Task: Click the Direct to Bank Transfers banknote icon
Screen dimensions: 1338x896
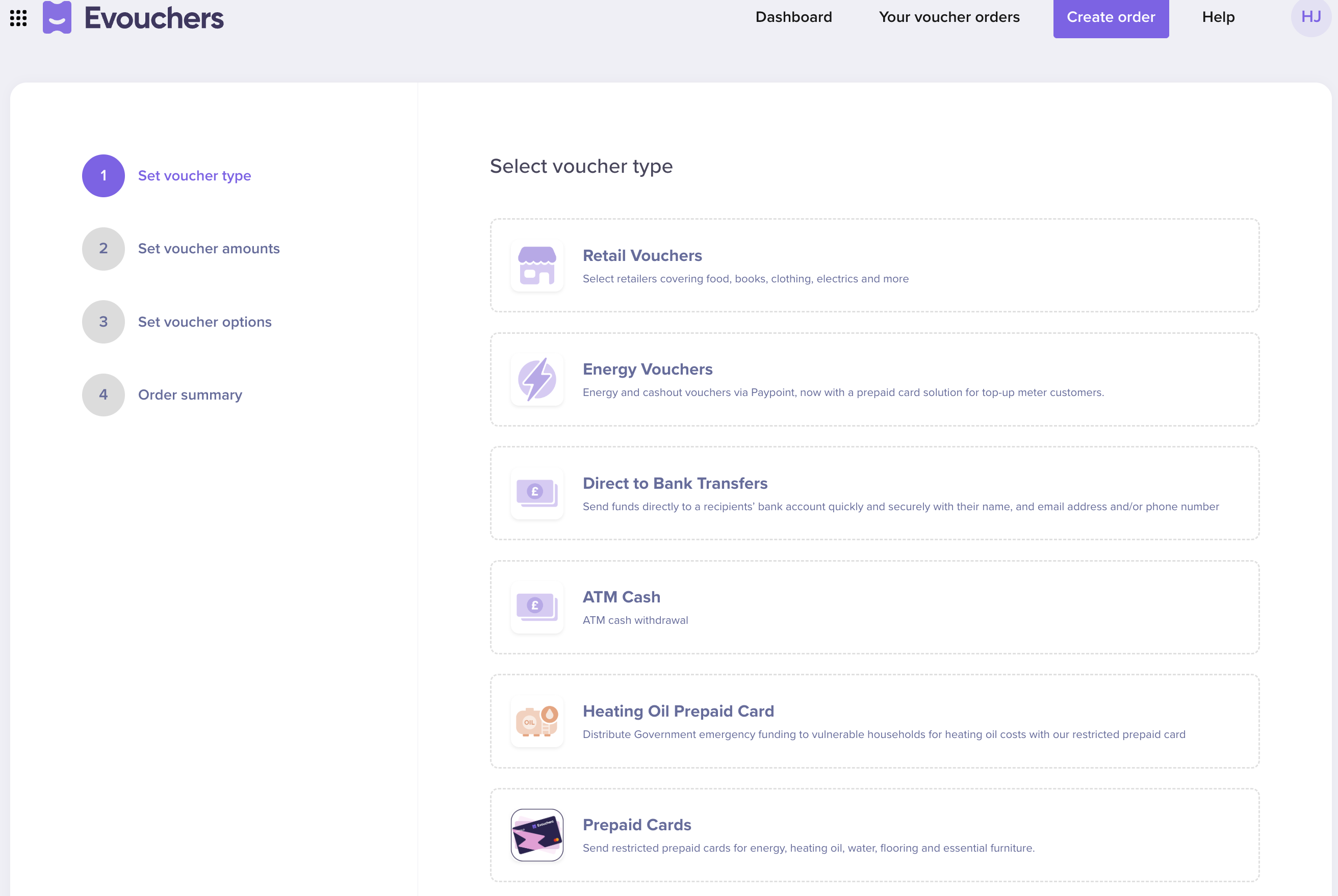Action: click(x=537, y=493)
